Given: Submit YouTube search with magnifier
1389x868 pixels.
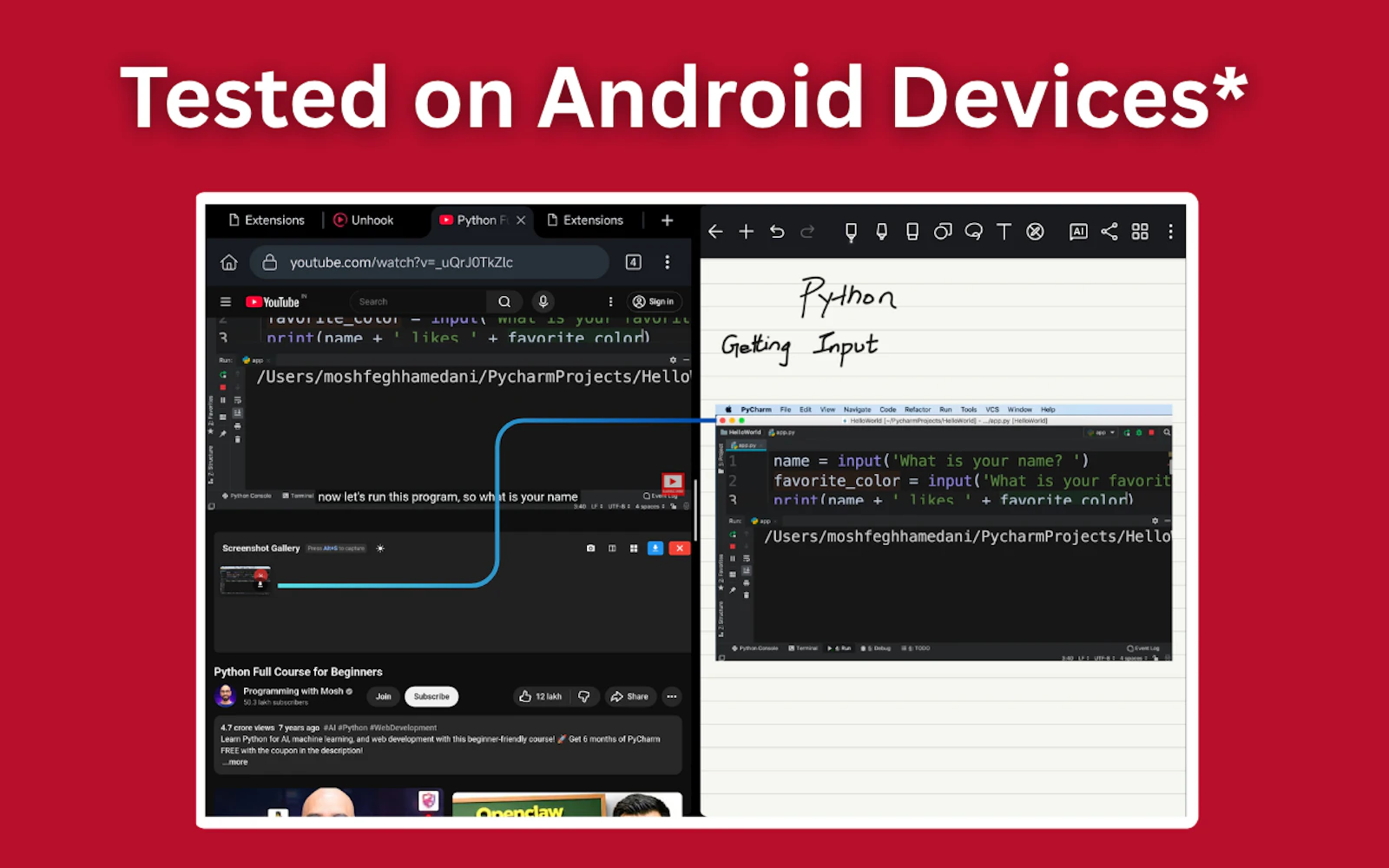Looking at the screenshot, I should [504, 302].
